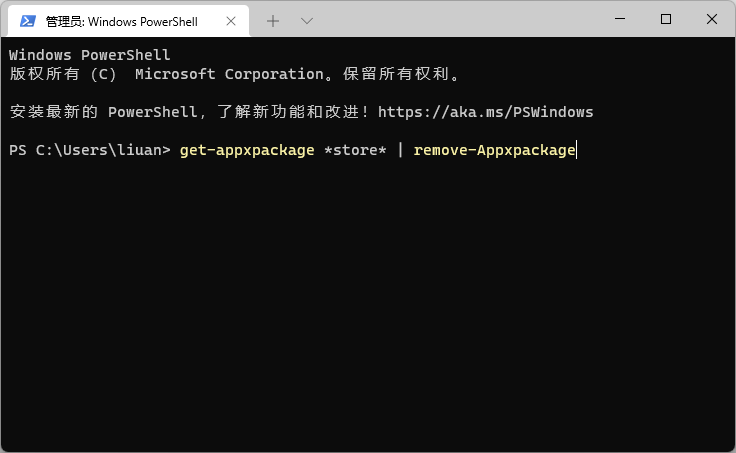Close the PowerShell terminal window
Image resolution: width=736 pixels, height=453 pixels.
(x=712, y=19)
